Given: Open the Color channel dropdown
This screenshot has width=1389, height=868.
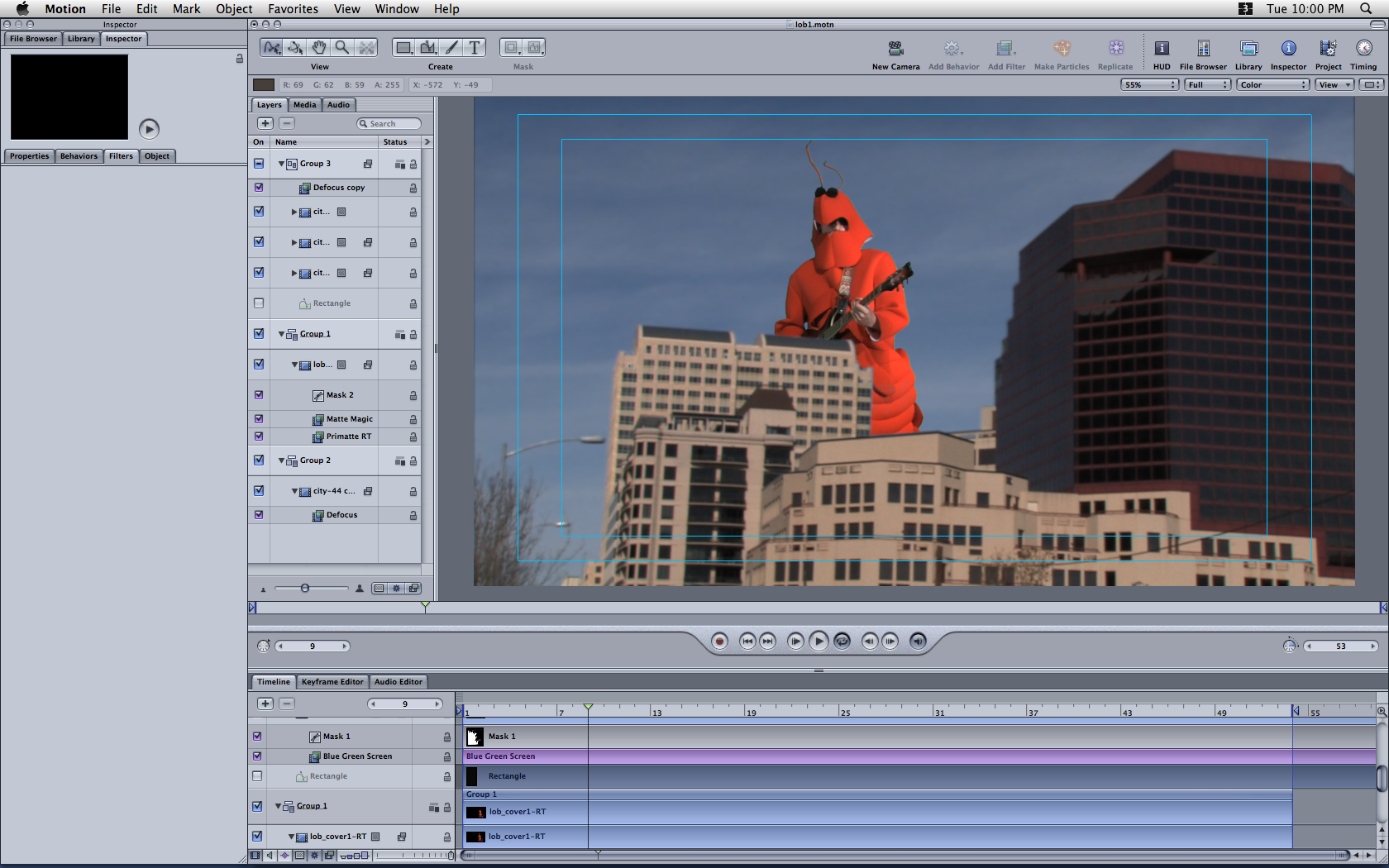Looking at the screenshot, I should coord(1273,85).
